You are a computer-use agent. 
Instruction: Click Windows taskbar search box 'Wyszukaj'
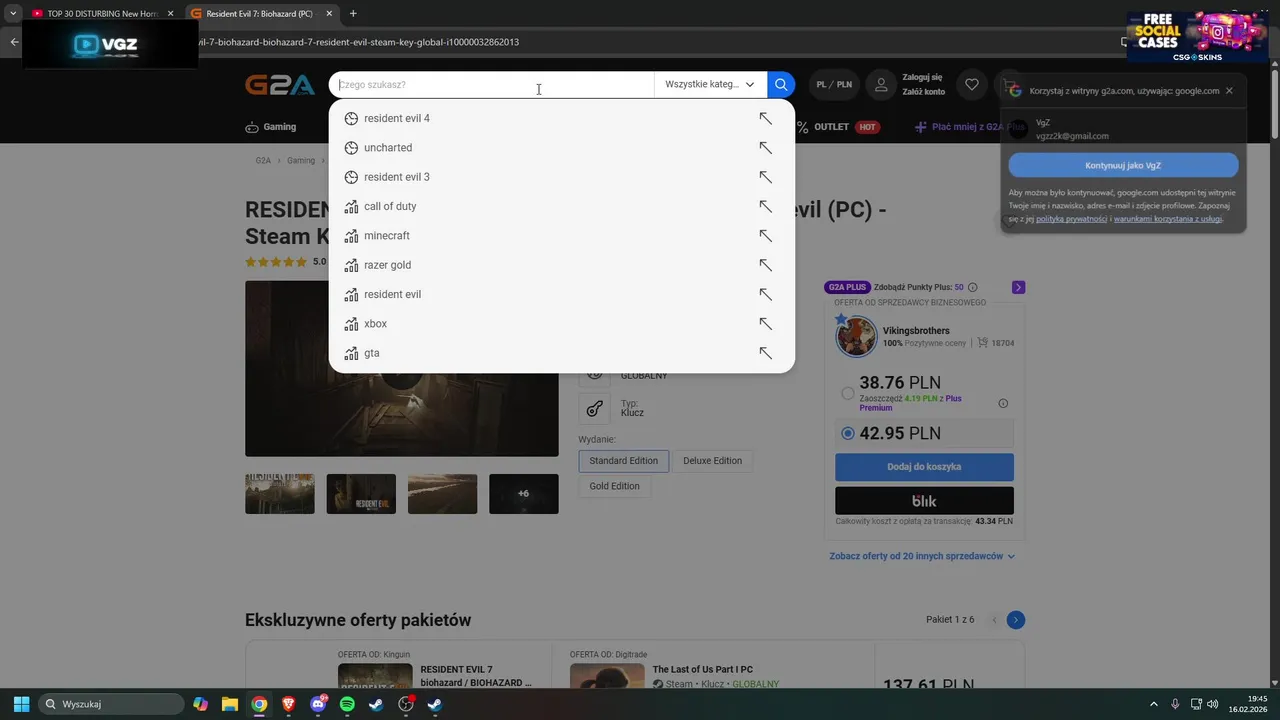pyautogui.click(x=111, y=704)
